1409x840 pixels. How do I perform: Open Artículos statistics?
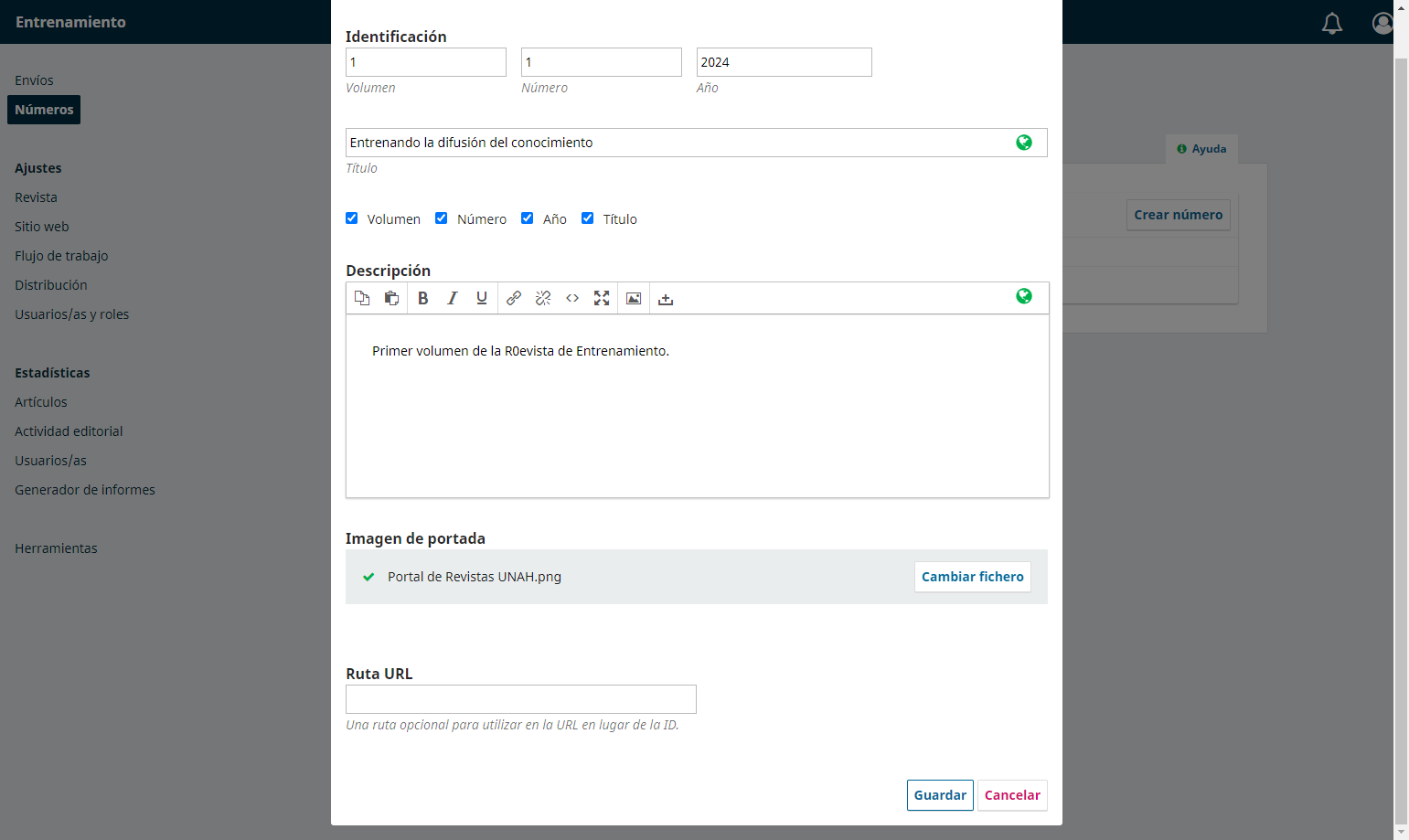point(41,402)
